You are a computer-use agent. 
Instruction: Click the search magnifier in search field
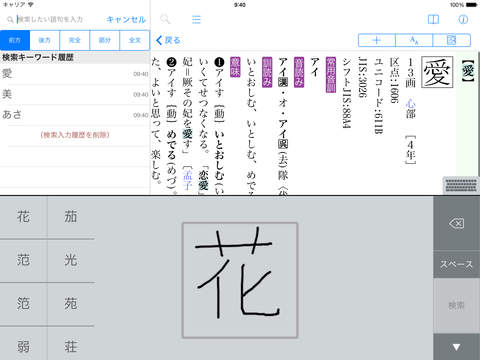(10, 20)
